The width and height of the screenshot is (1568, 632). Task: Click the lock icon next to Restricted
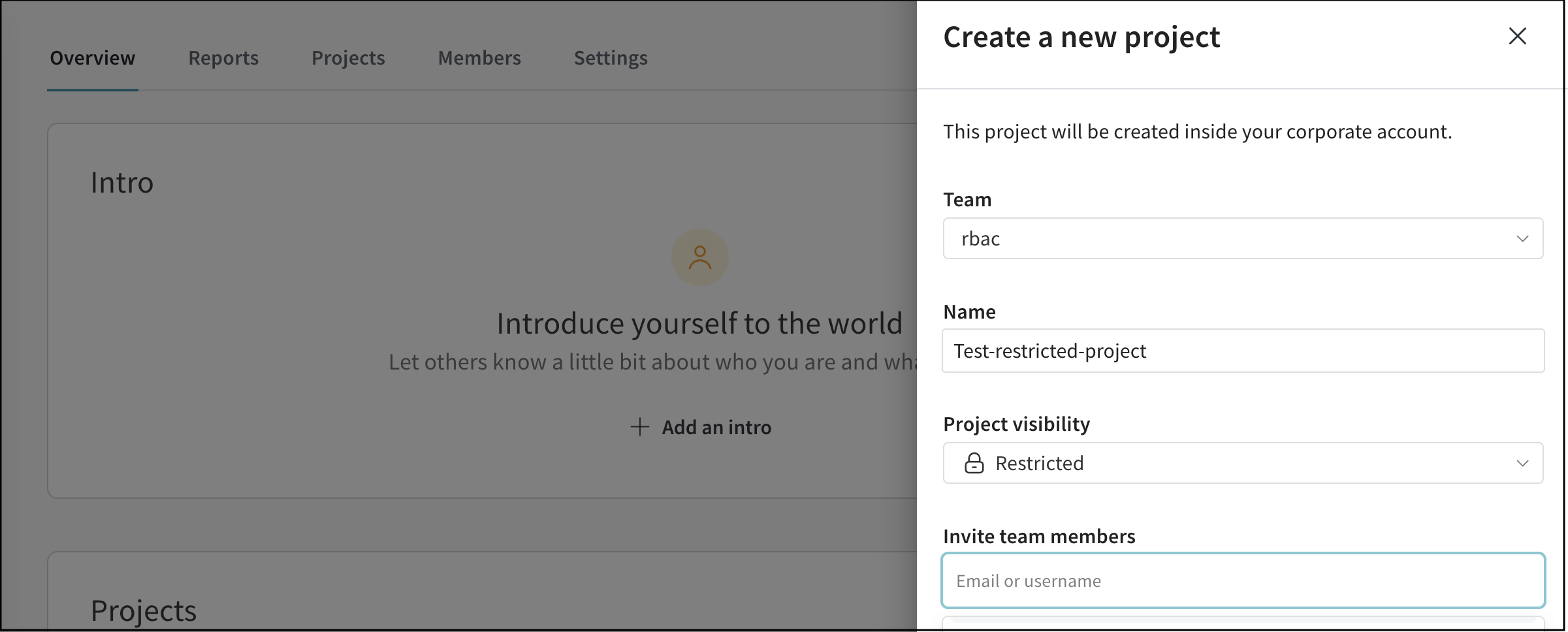click(974, 463)
